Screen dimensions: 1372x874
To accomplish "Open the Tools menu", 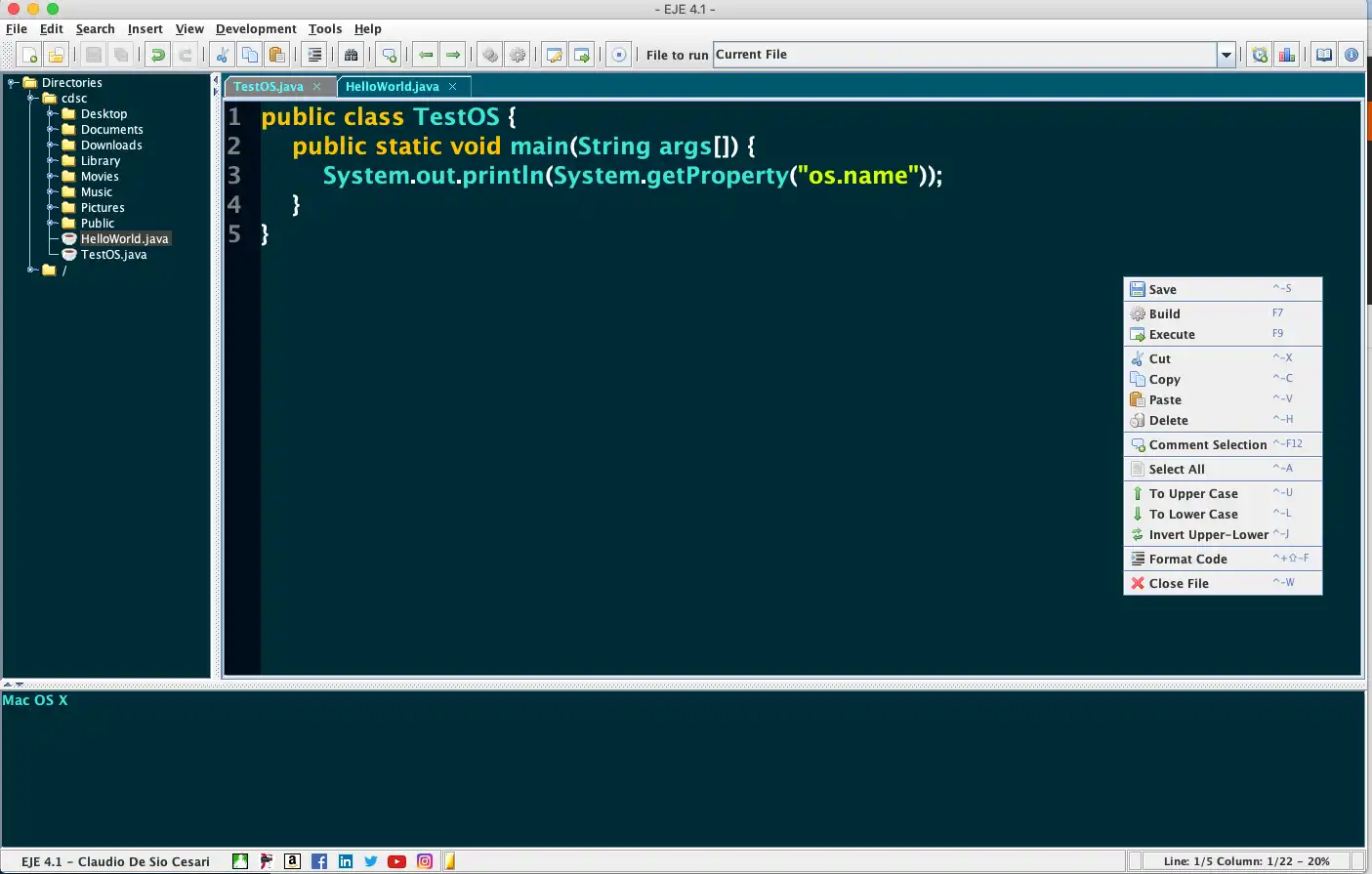I will pyautogui.click(x=325, y=29).
